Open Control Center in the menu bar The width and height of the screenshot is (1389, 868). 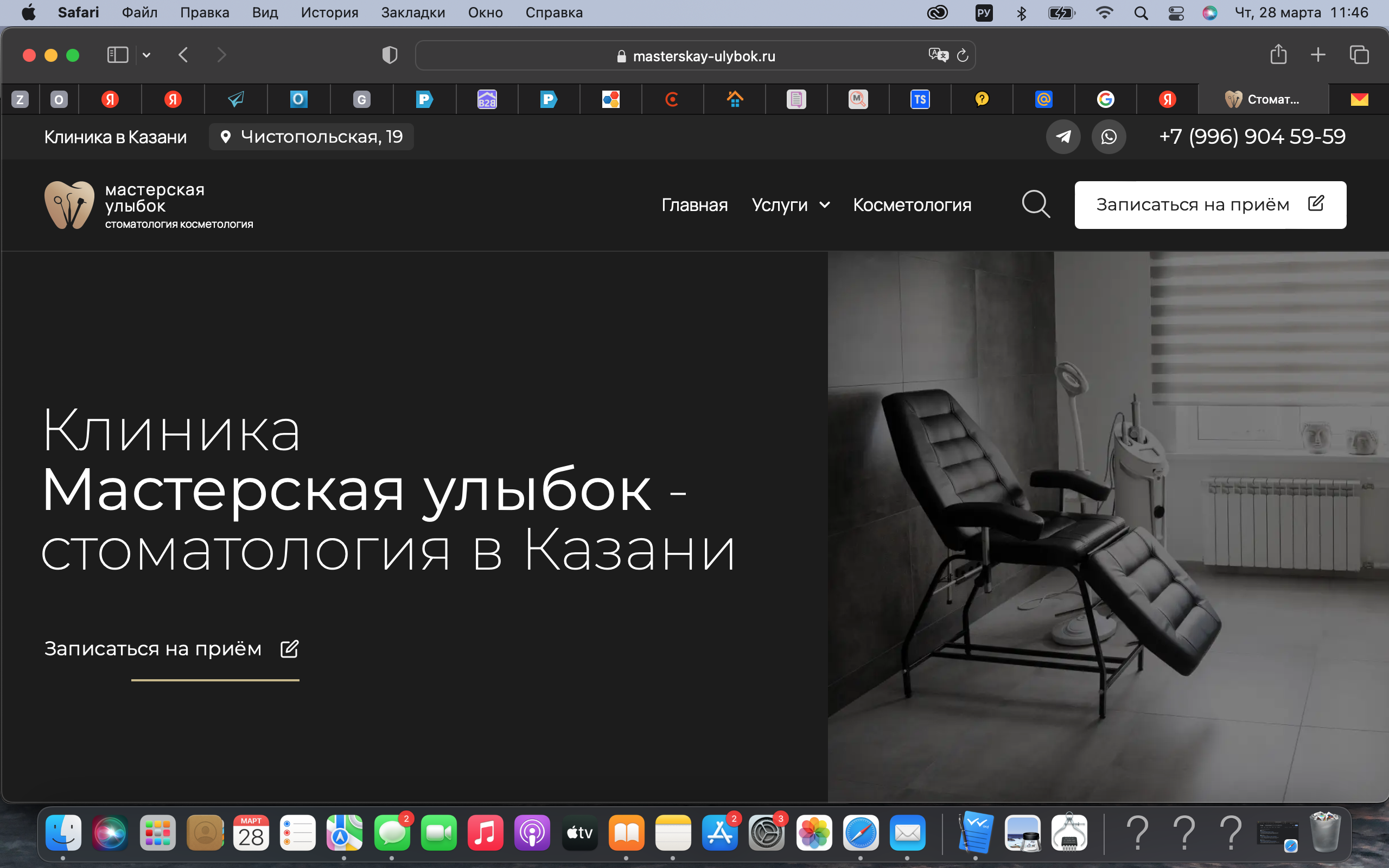[x=1176, y=12]
